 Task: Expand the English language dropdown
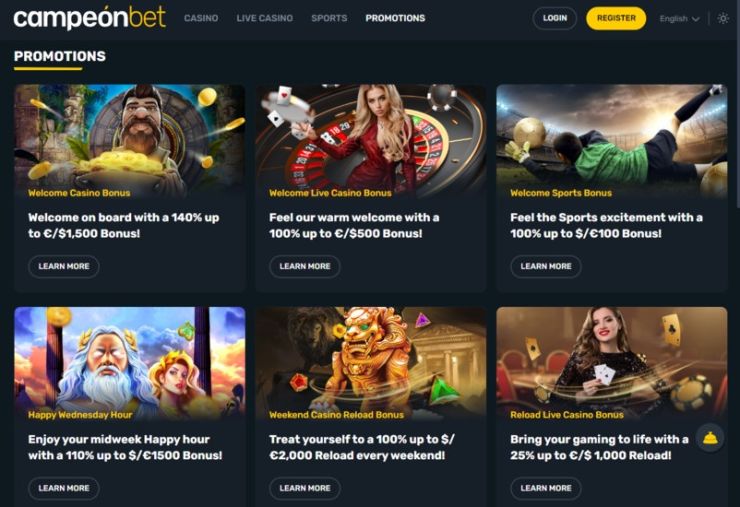[x=679, y=19]
